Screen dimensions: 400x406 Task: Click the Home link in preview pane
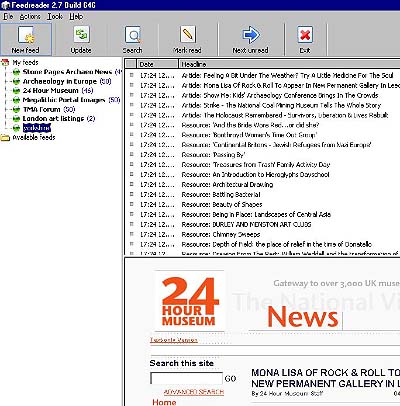coord(164,402)
